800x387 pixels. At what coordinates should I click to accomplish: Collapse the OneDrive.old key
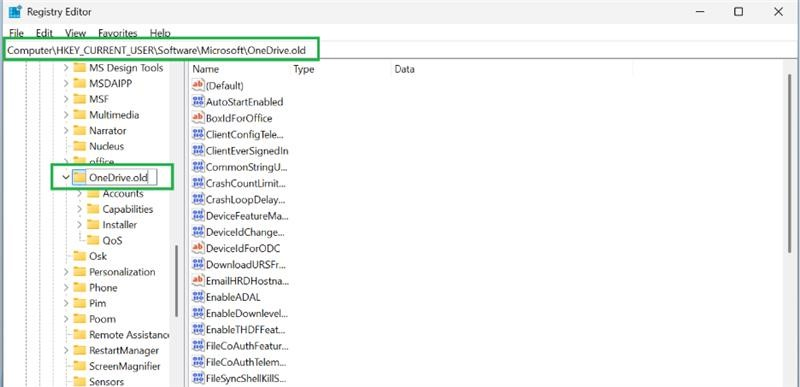point(65,177)
